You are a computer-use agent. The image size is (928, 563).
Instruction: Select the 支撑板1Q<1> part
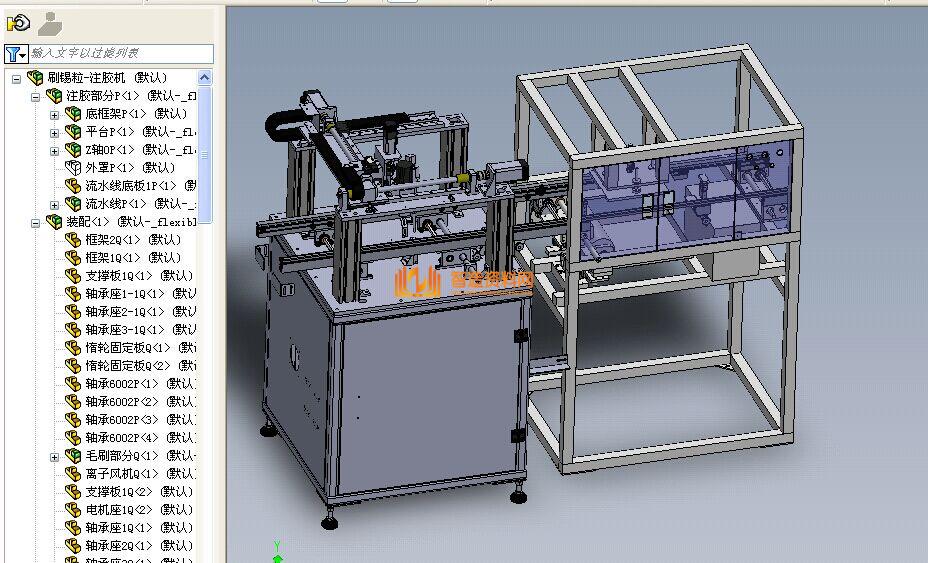click(x=118, y=276)
